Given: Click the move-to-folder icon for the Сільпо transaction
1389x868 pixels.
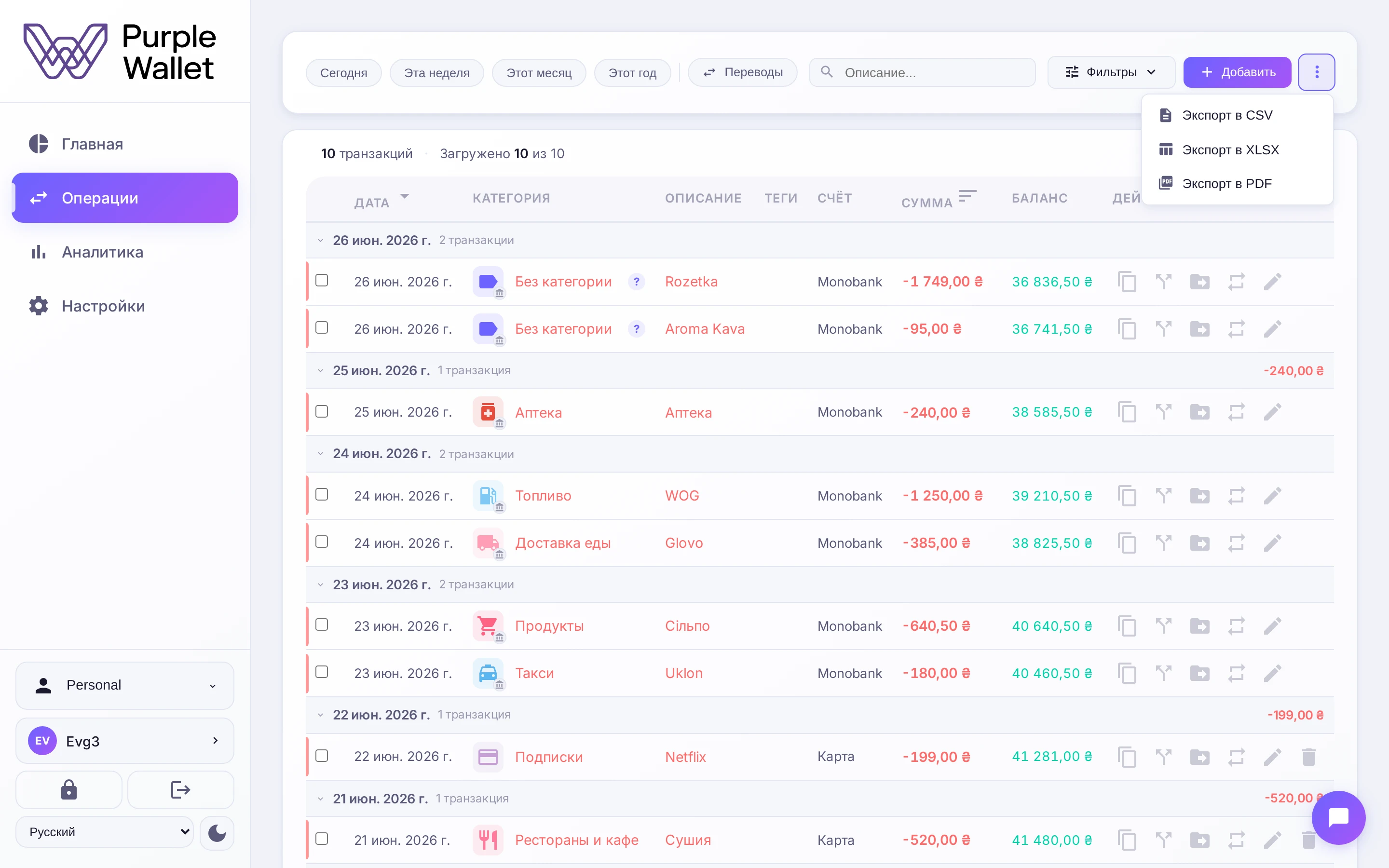Looking at the screenshot, I should click(1199, 626).
